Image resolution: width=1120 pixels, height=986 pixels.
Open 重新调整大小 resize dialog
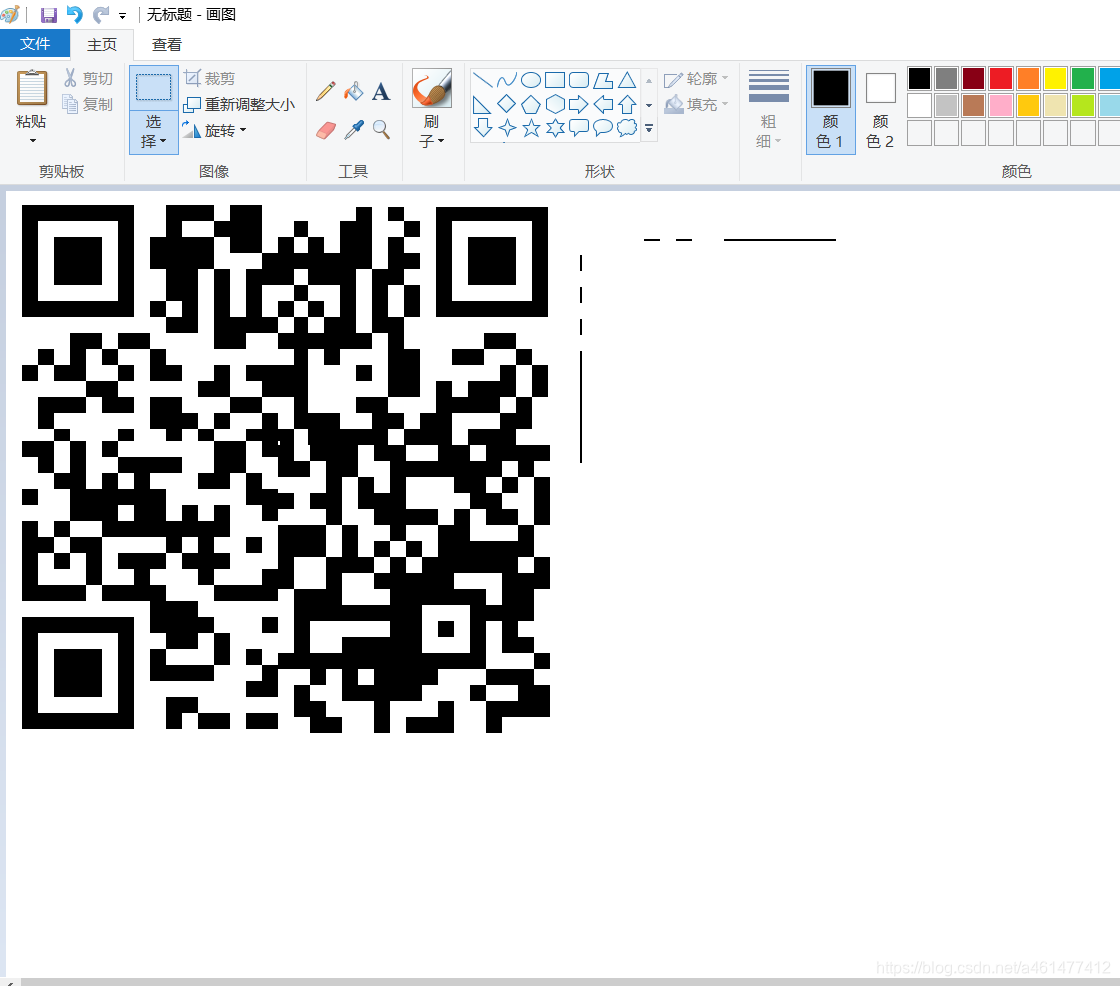tap(239, 104)
